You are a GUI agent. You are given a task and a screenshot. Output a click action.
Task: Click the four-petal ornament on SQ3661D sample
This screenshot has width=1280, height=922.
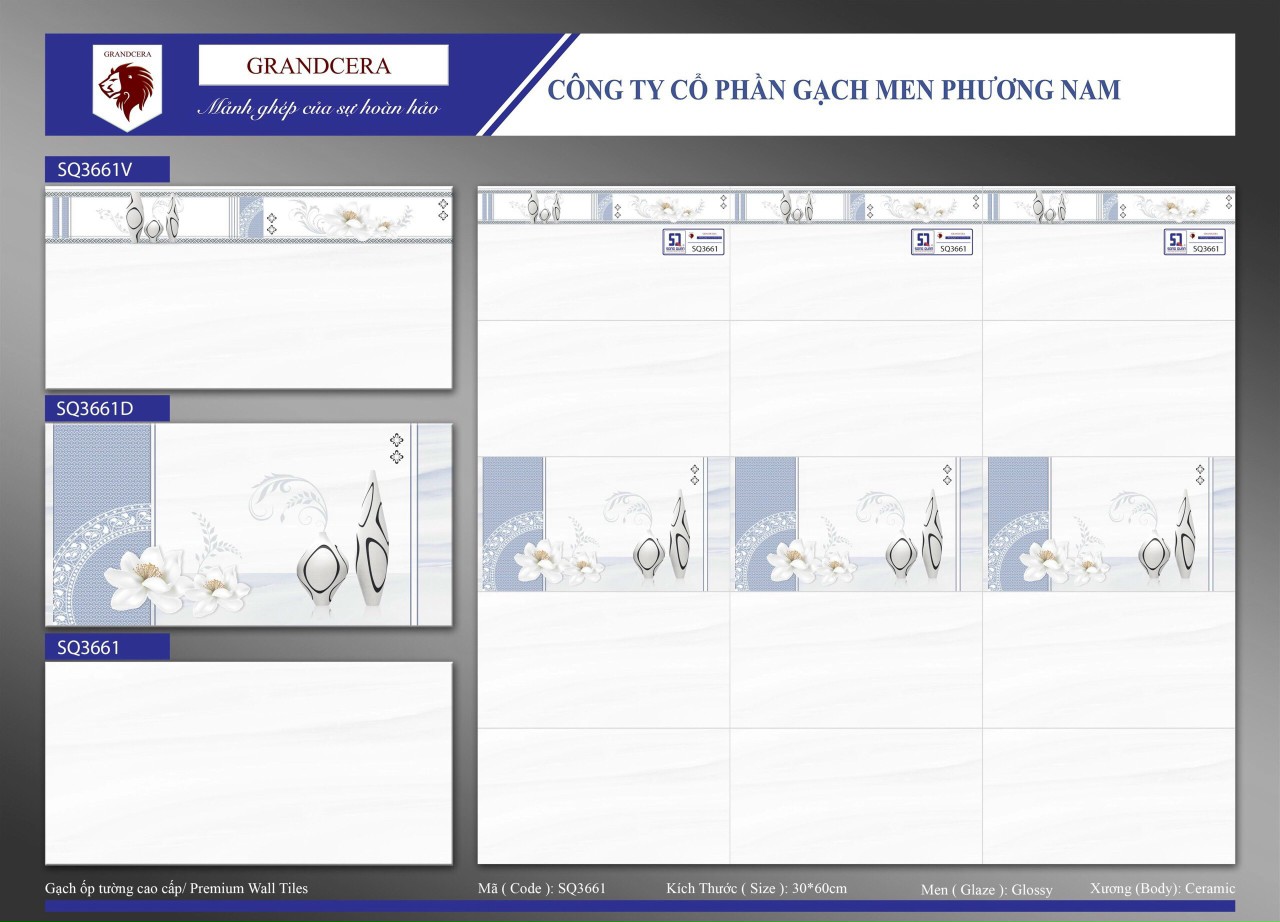point(396,448)
